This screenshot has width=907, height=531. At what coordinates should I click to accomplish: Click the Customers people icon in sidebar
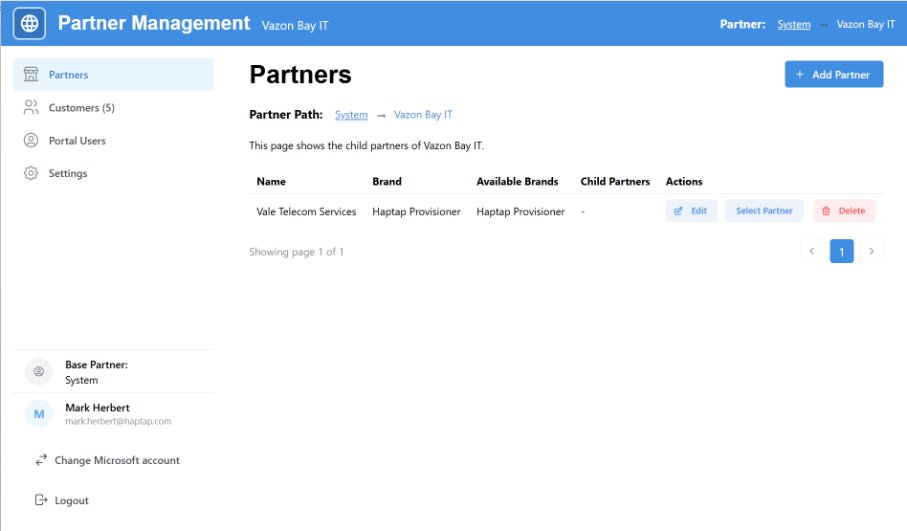[31, 108]
